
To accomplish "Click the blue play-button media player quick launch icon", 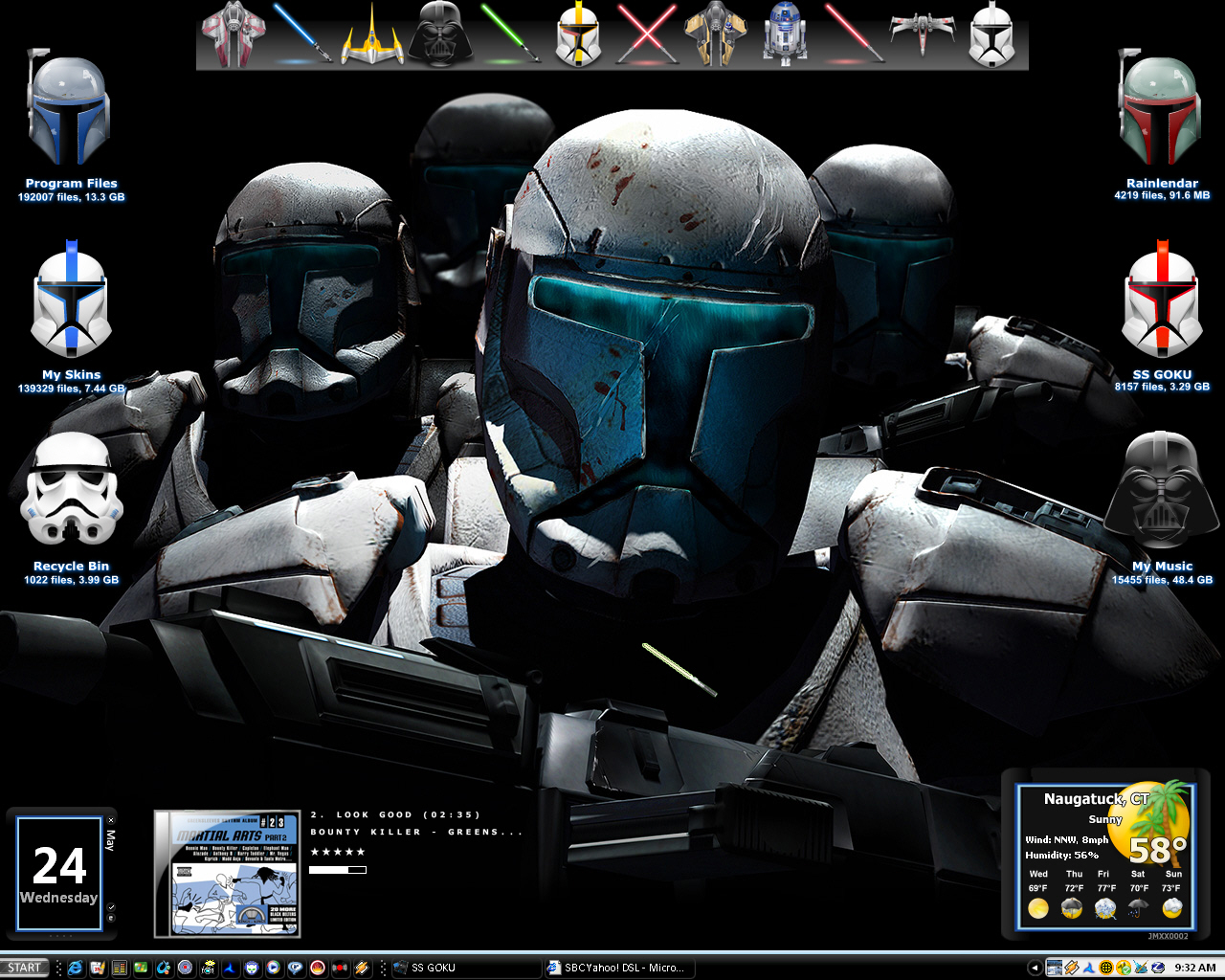I will [273, 968].
